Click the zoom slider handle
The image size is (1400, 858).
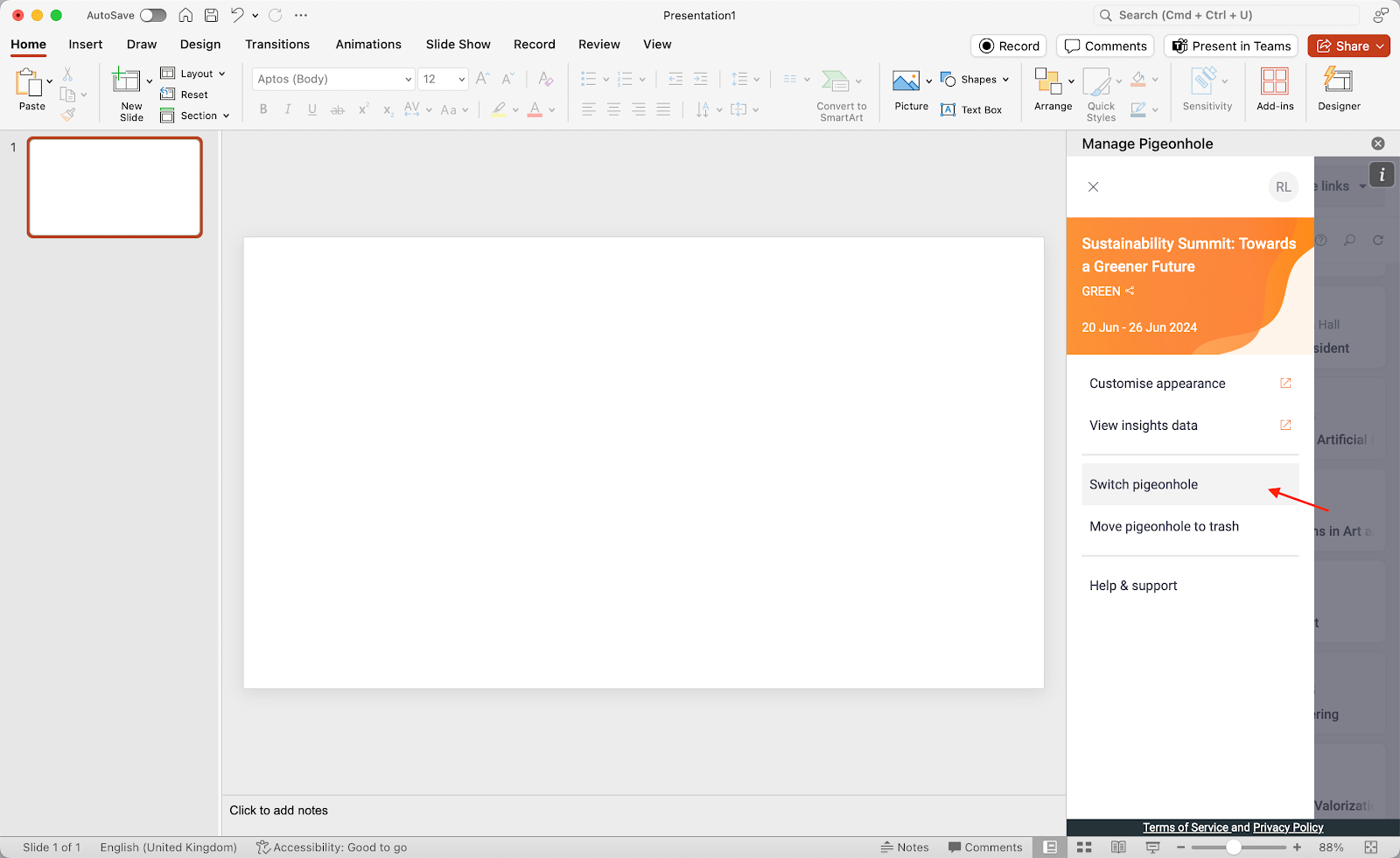click(x=1233, y=847)
